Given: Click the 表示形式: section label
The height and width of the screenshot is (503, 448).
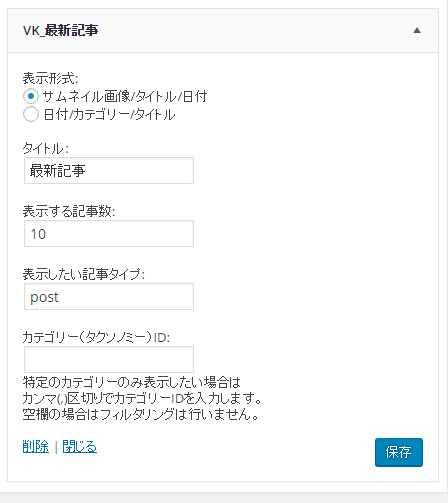Looking at the screenshot, I should point(50,79).
